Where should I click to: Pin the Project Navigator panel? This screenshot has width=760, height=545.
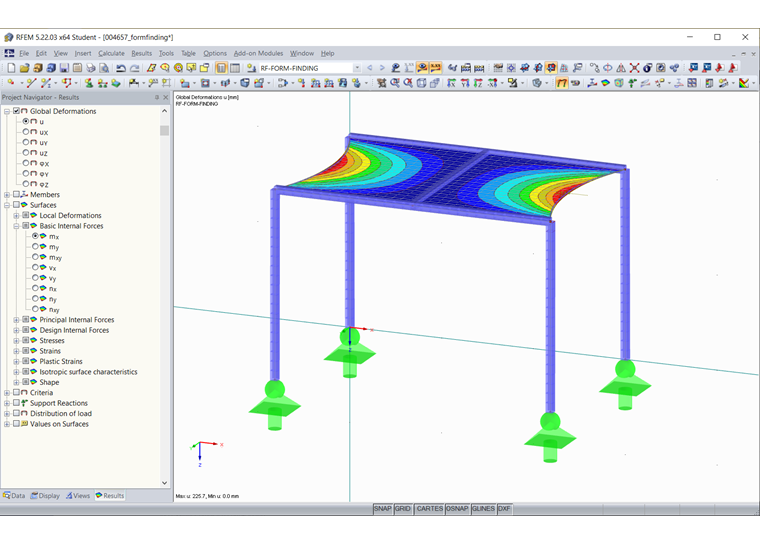click(157, 97)
